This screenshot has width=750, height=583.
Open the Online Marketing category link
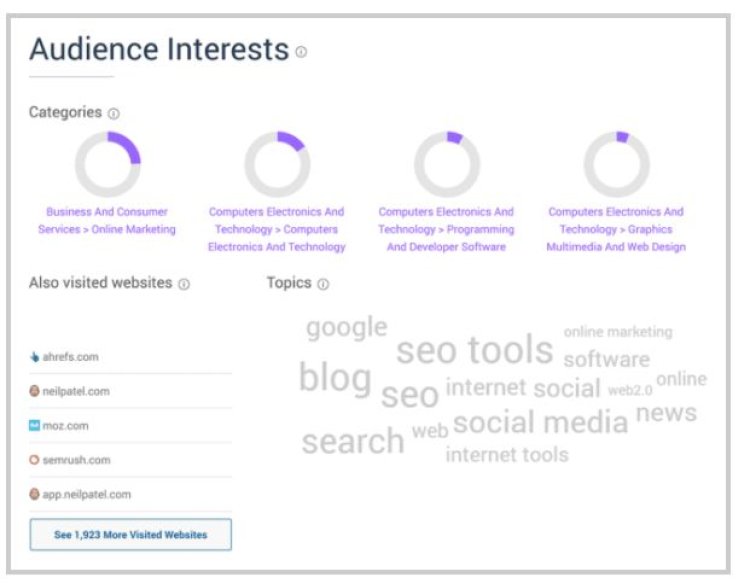107,220
